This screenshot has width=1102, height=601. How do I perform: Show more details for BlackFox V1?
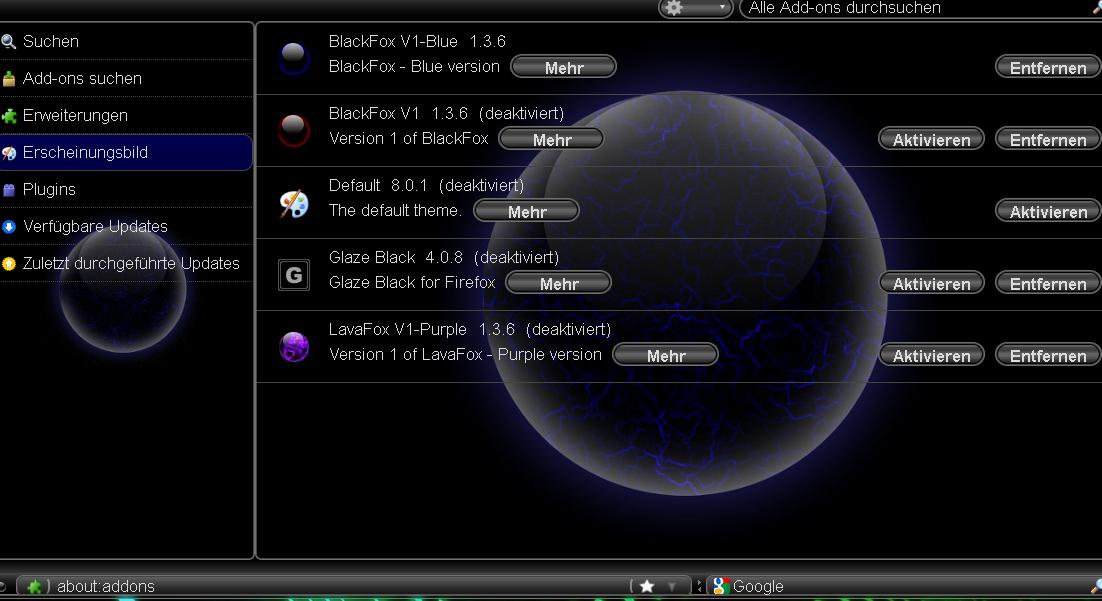pyautogui.click(x=552, y=139)
